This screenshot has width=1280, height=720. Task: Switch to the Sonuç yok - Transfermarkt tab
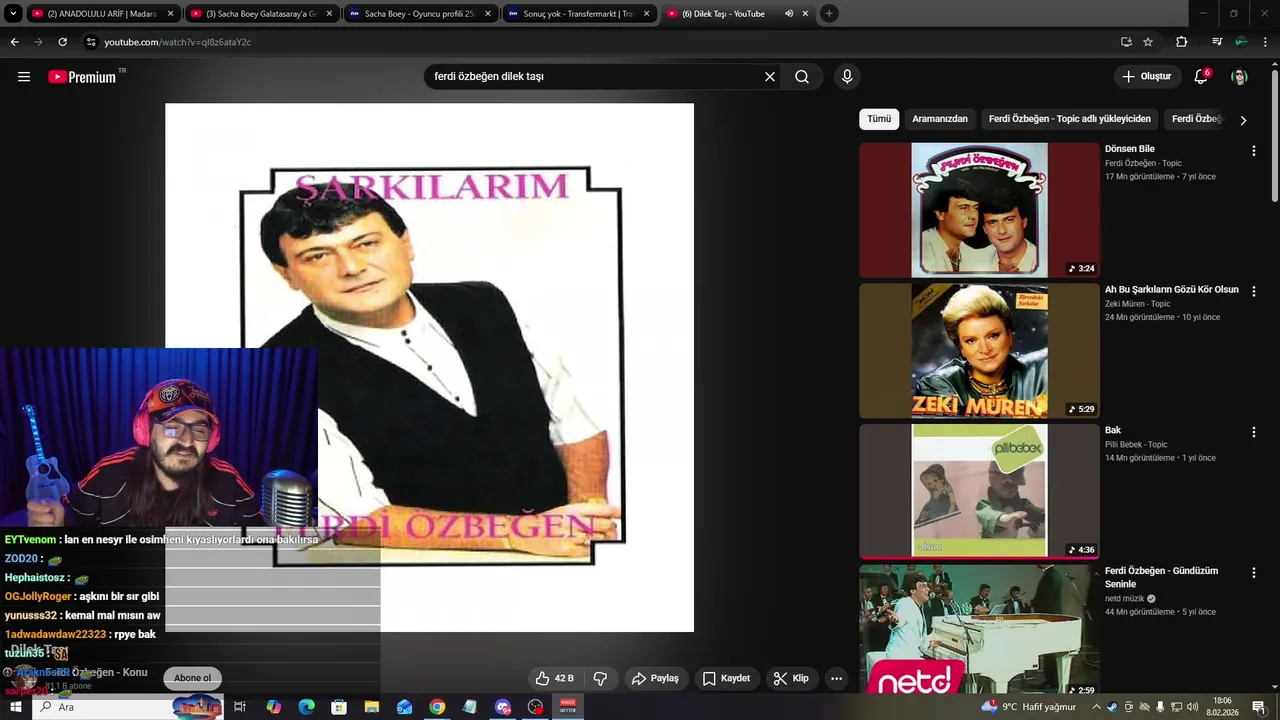click(577, 14)
